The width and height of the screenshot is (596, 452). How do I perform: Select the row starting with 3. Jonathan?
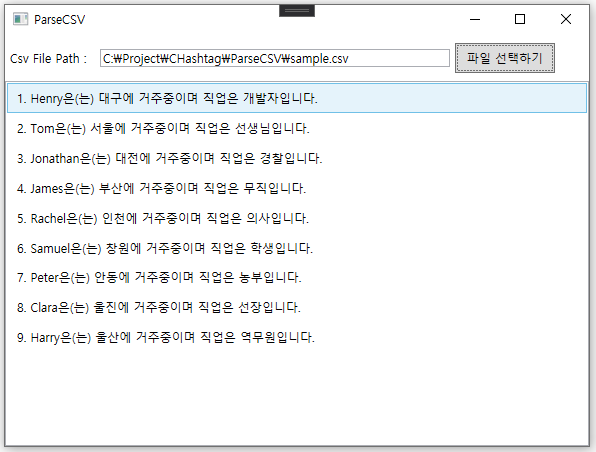(x=297, y=158)
